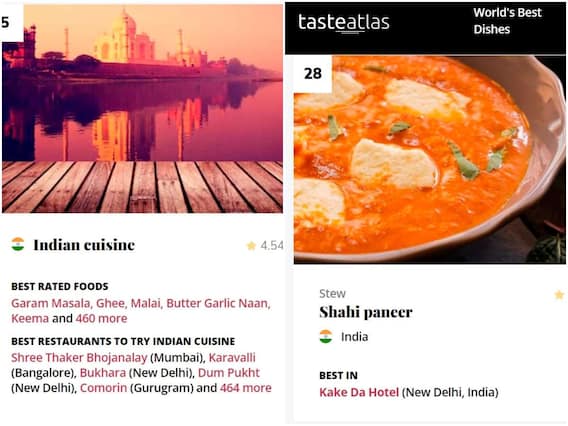Open Shree Thaker Bhojanalay restaurant link

(x=79, y=358)
